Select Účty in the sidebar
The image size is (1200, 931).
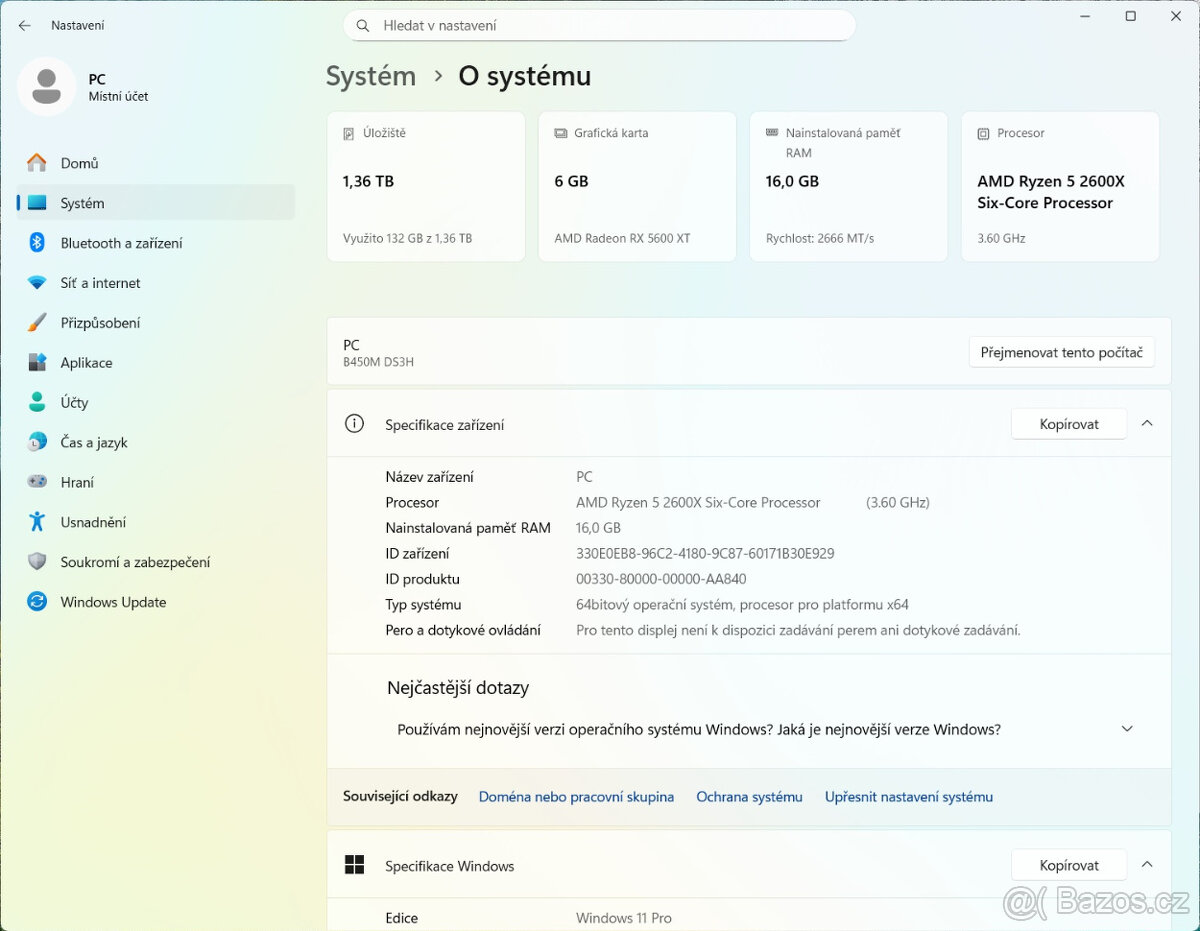pyautogui.click(x=74, y=403)
